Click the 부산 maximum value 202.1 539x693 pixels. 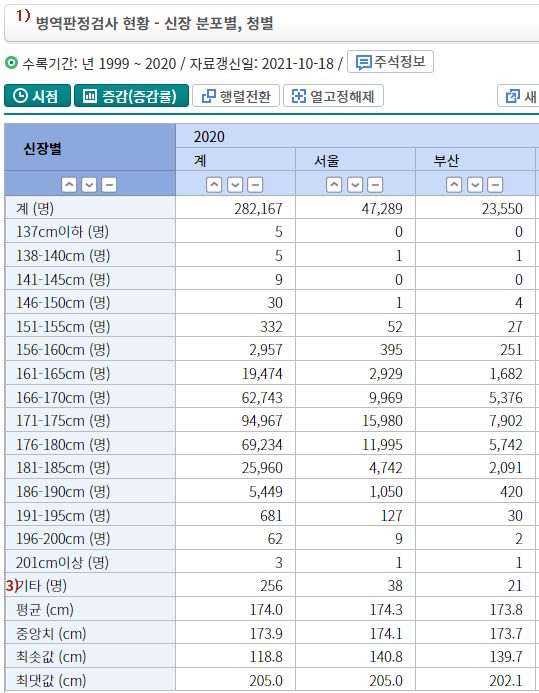click(506, 681)
